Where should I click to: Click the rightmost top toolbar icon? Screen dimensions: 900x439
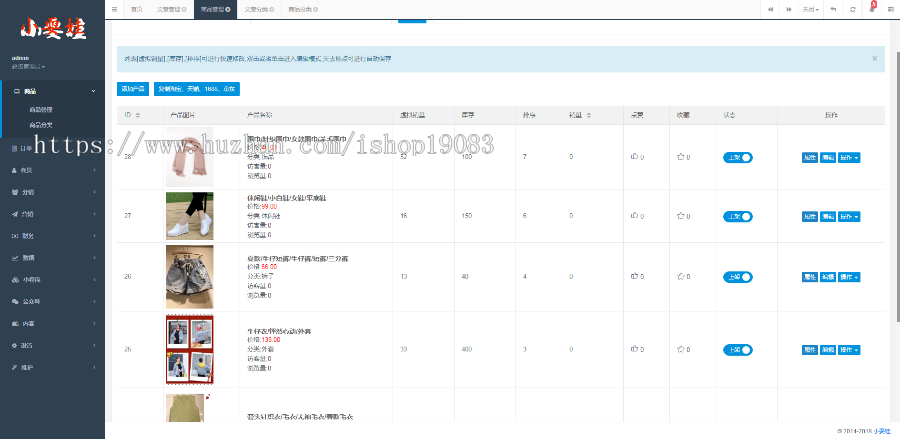pos(890,9)
